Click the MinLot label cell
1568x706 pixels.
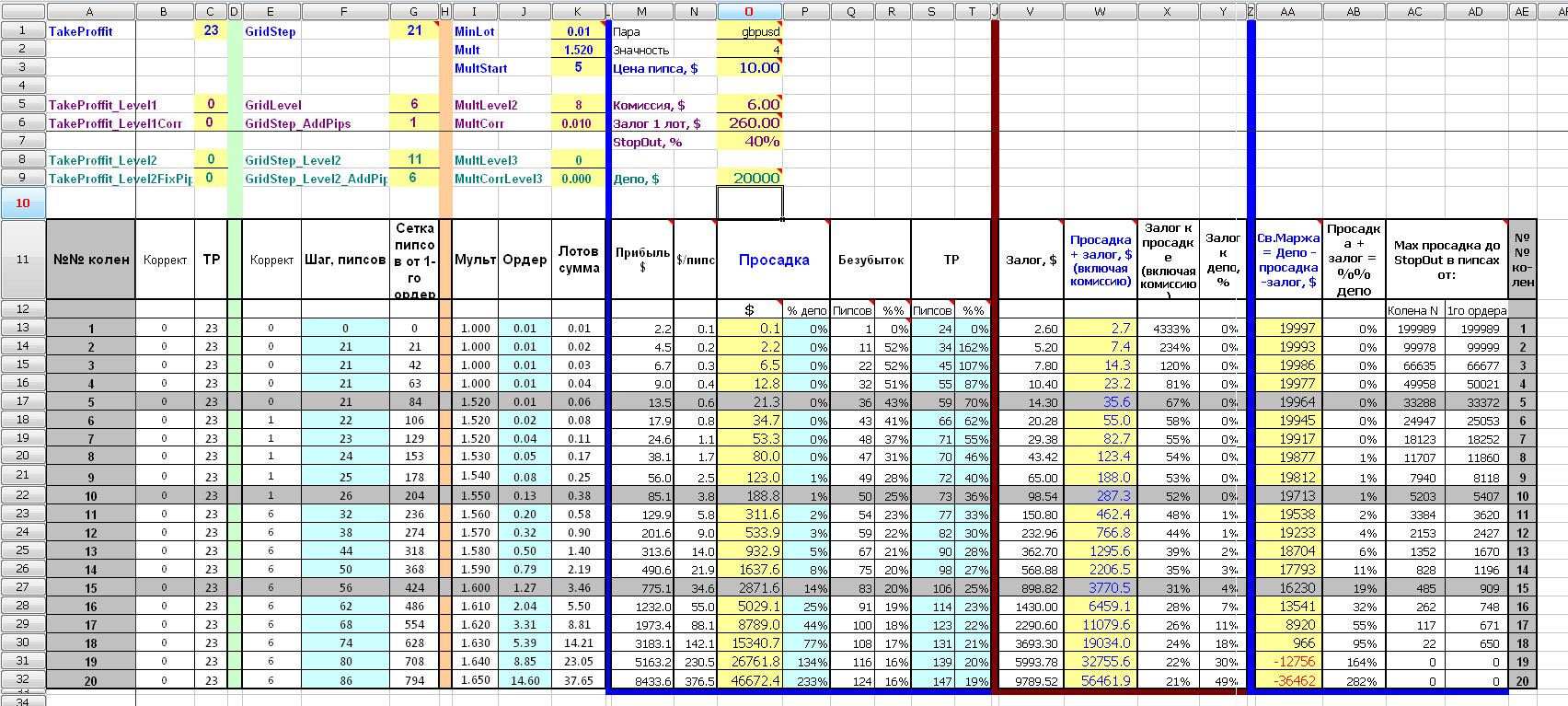502,30
